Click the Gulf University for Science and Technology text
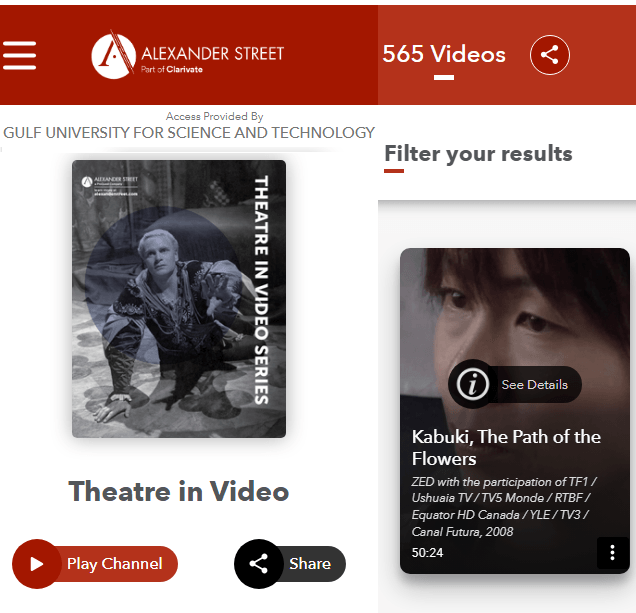The width and height of the screenshot is (636, 613). (189, 133)
